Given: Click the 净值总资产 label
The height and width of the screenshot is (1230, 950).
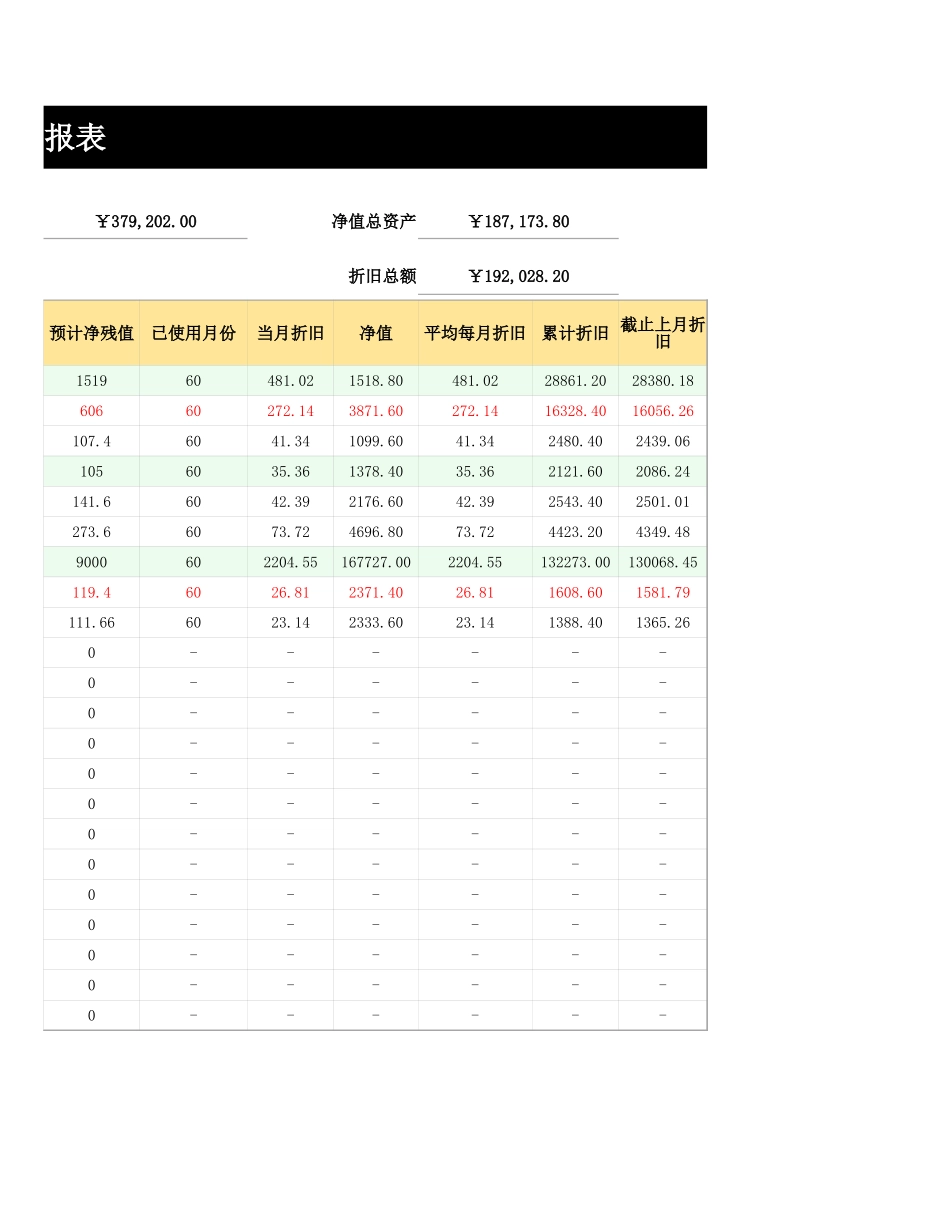Looking at the screenshot, I should tap(374, 222).
